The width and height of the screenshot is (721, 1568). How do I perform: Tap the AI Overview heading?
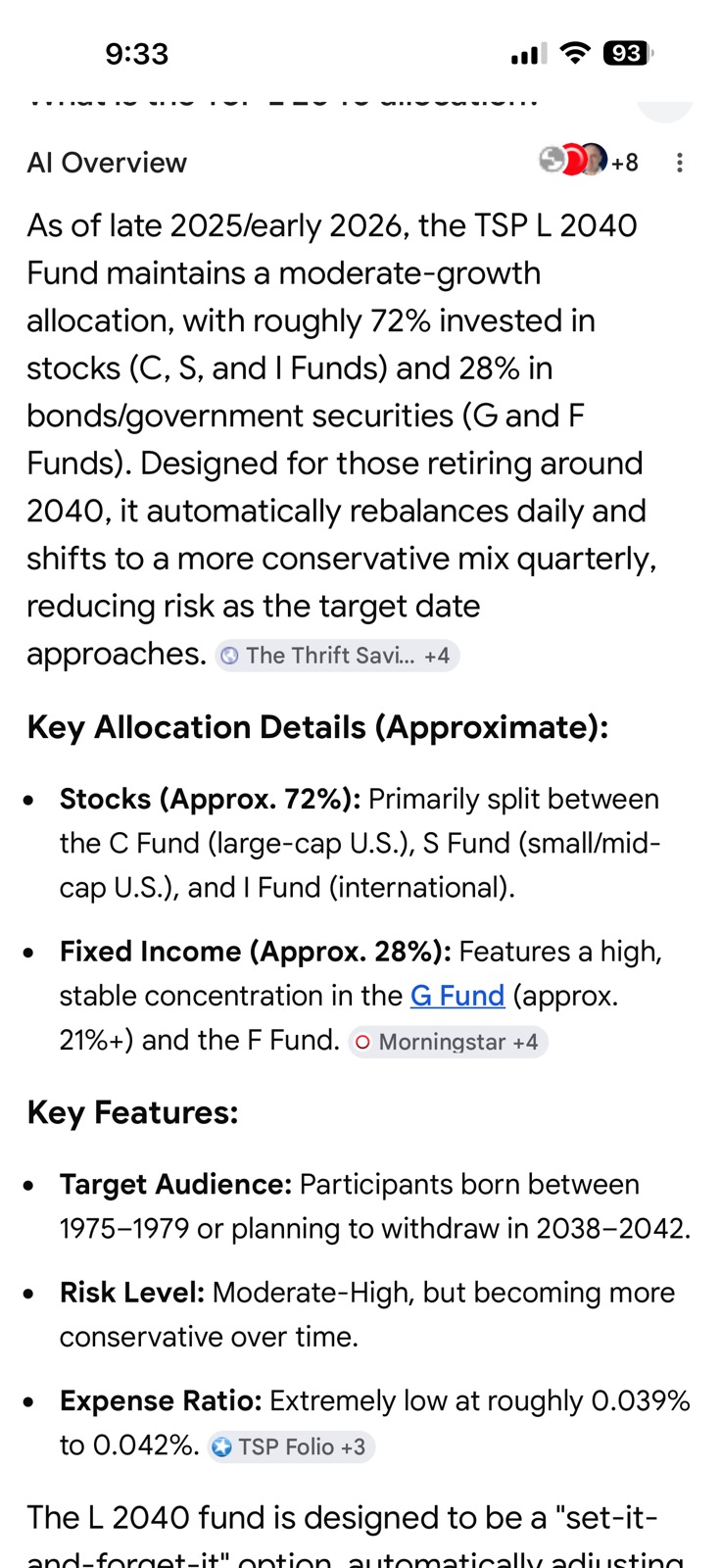point(107,163)
